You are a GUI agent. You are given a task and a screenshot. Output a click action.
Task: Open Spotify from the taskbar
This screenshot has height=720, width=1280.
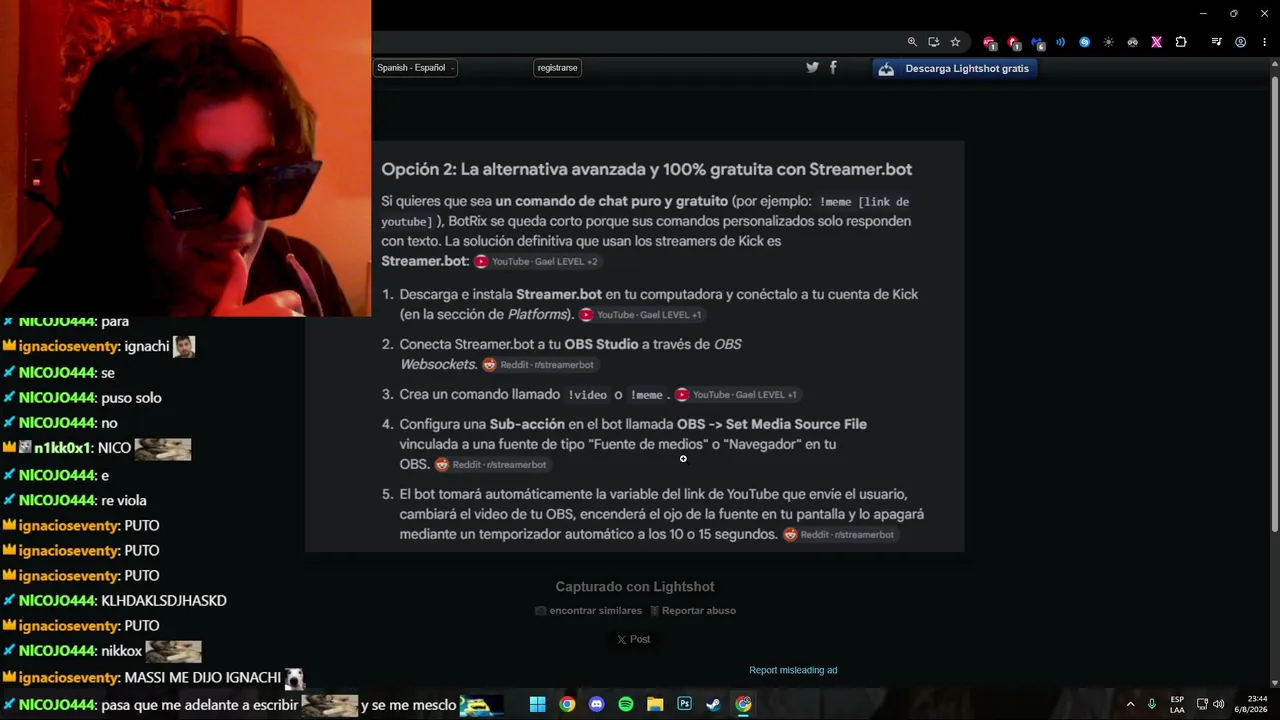[626, 704]
